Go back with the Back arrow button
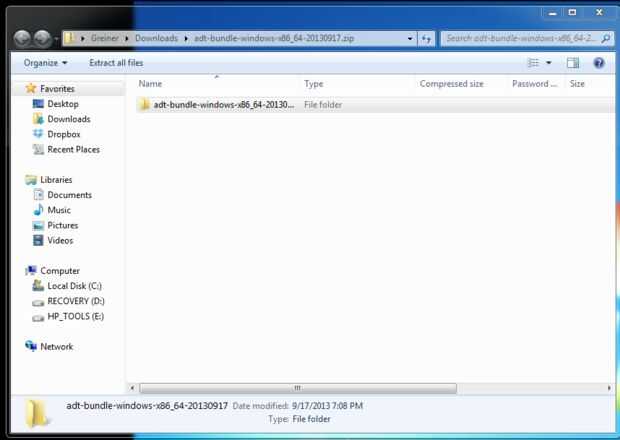 (x=22, y=39)
